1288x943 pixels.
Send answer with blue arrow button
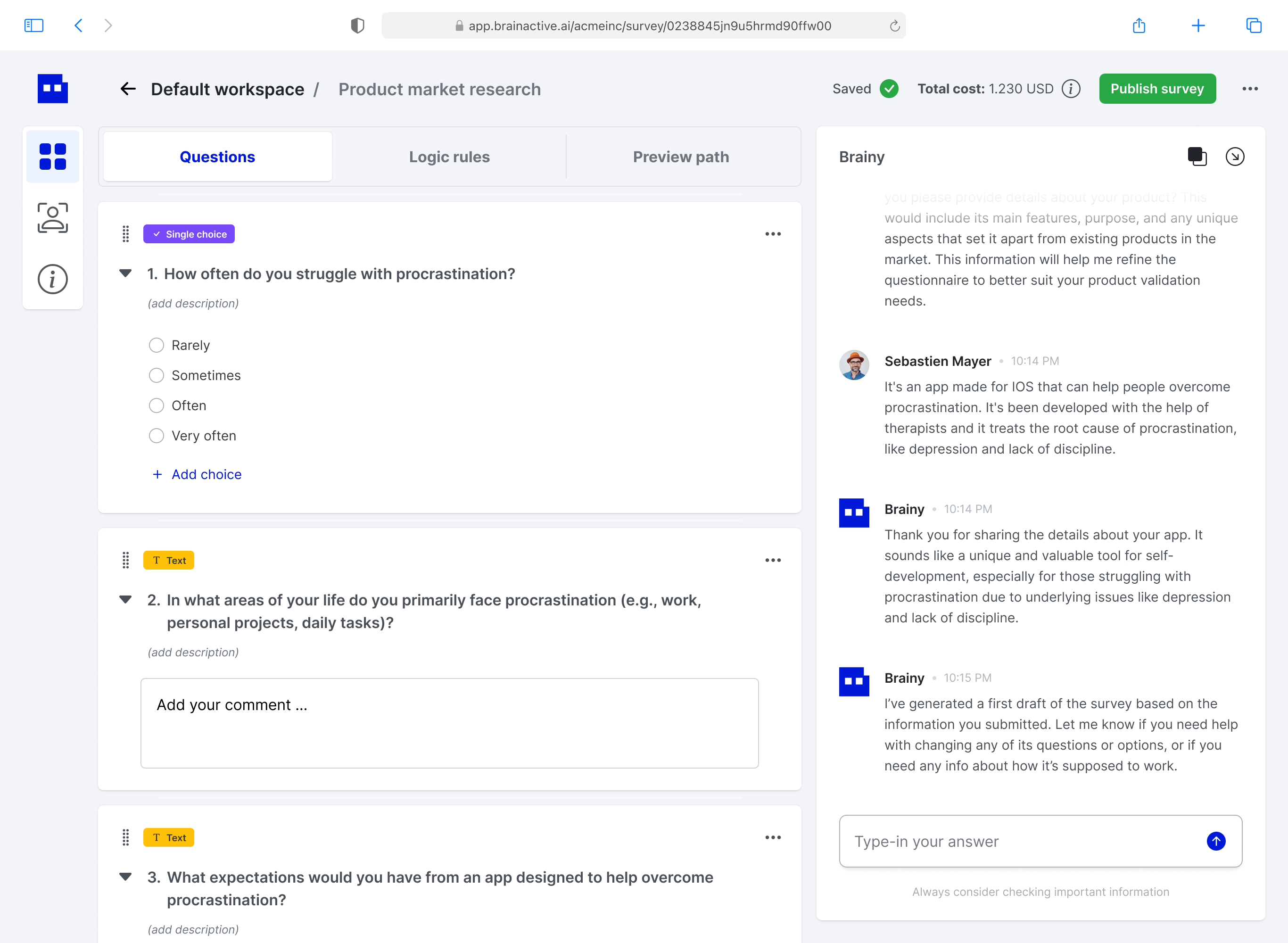click(1215, 841)
